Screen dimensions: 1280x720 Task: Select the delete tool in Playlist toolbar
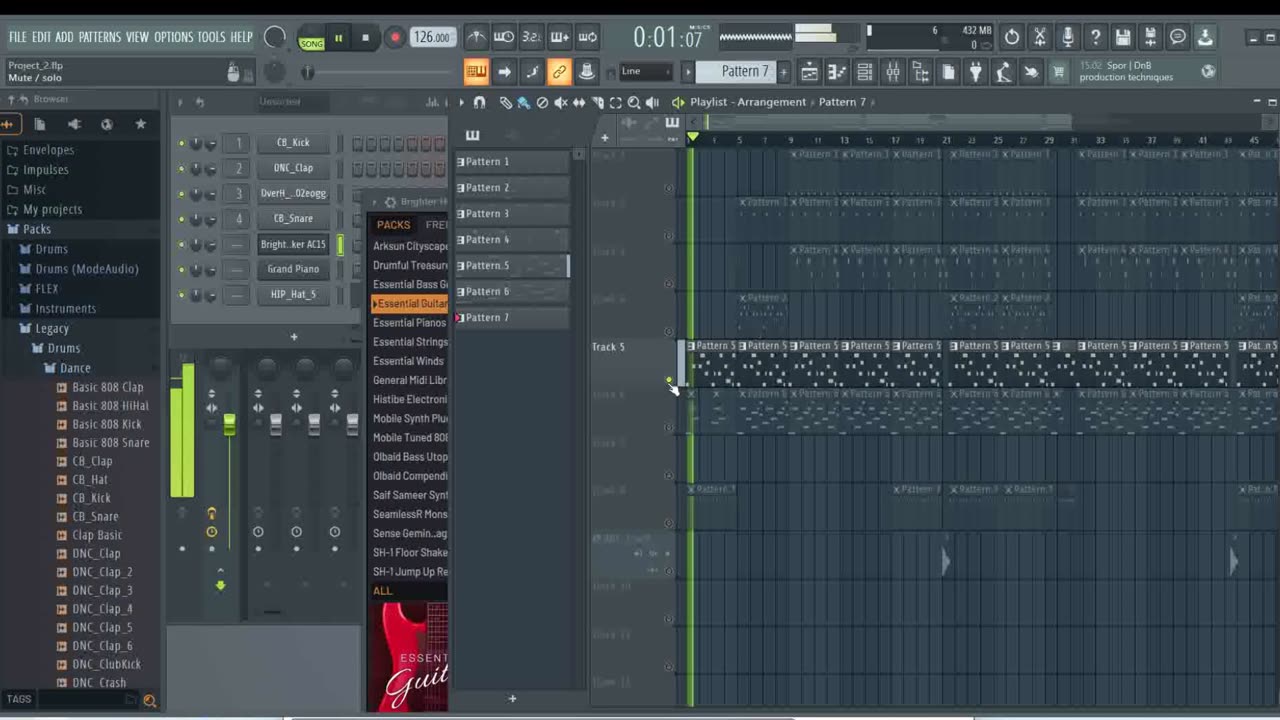(x=542, y=102)
